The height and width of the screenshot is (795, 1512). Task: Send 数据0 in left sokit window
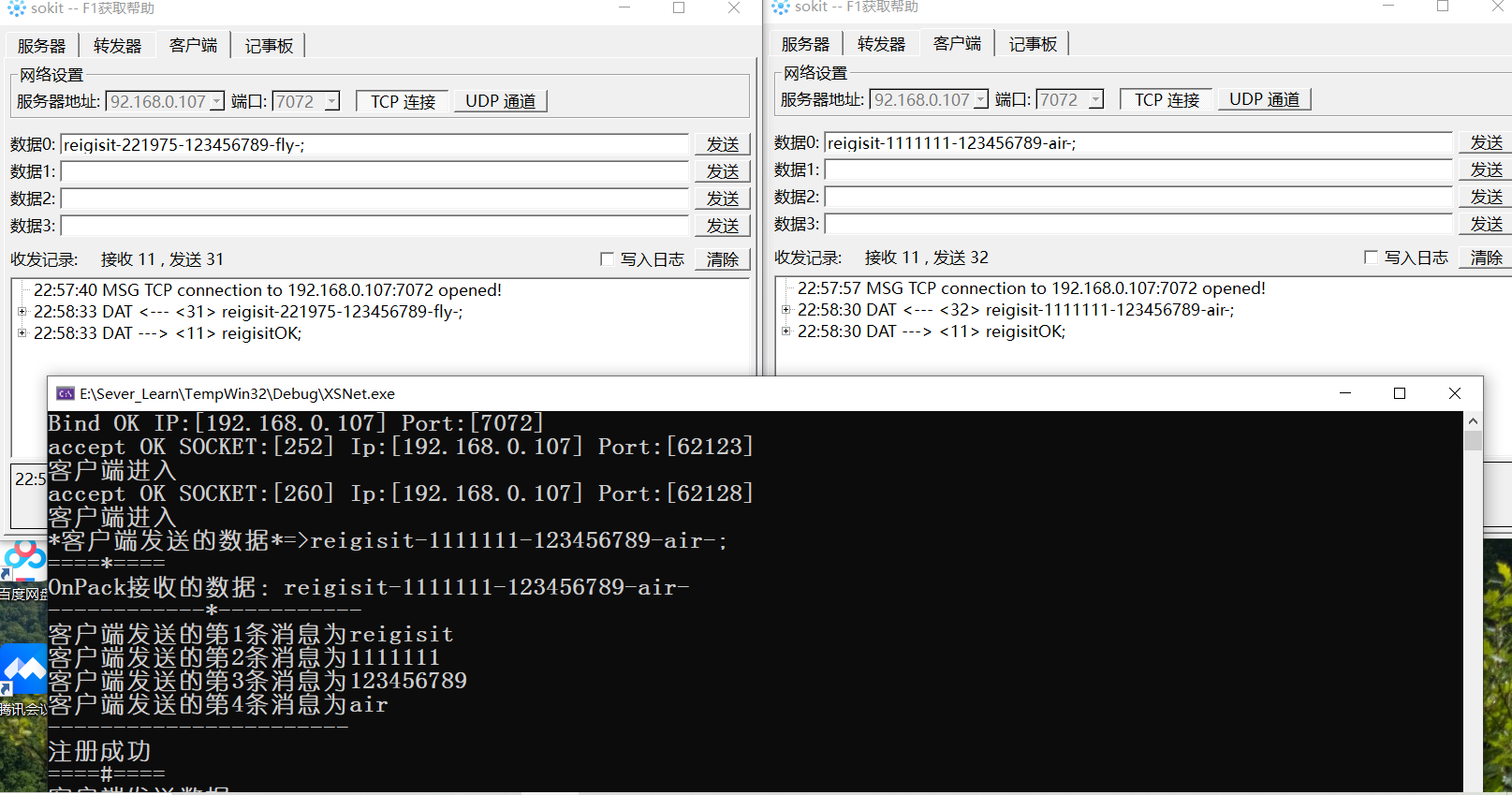click(x=723, y=144)
